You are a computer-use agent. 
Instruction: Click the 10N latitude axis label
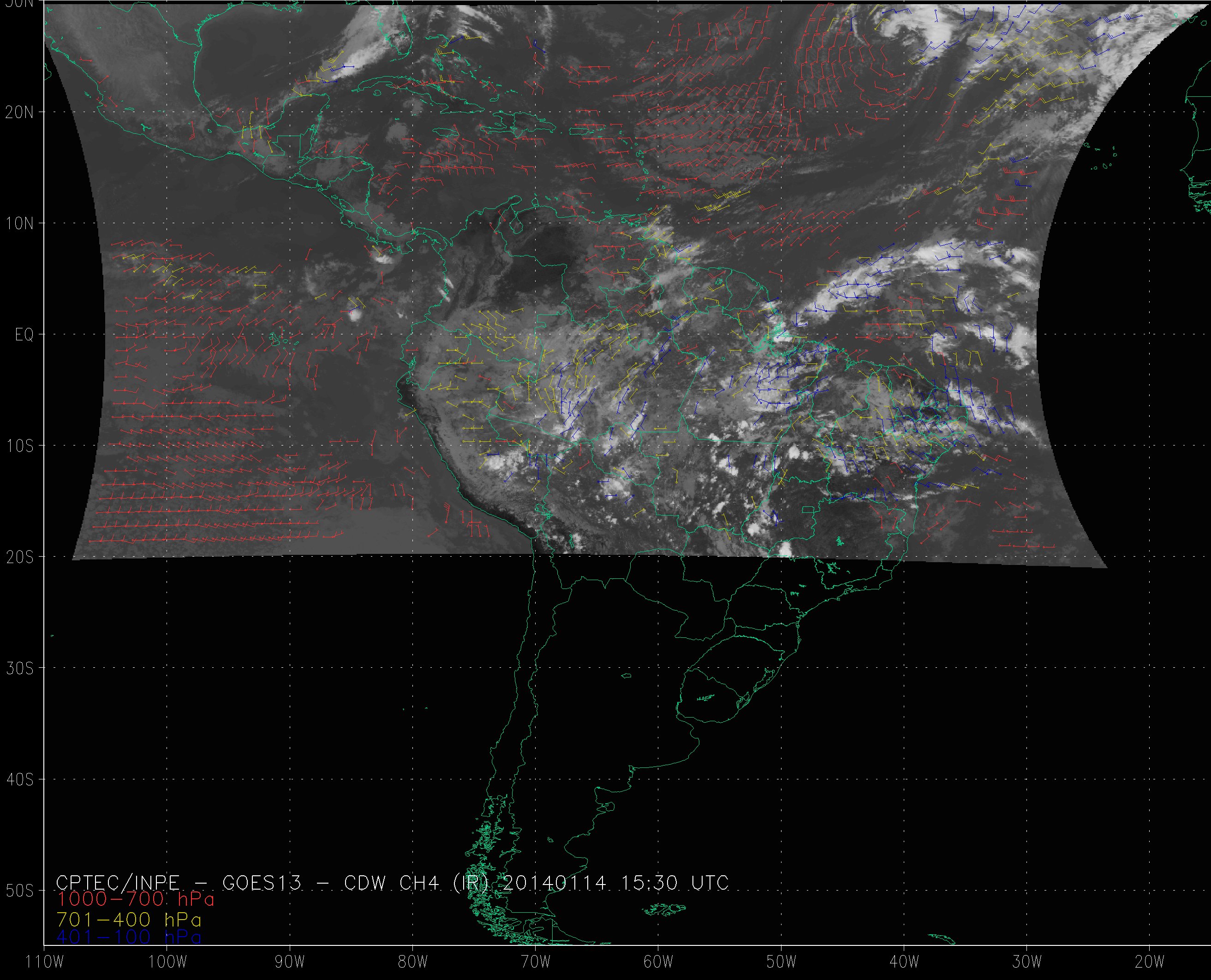point(19,224)
